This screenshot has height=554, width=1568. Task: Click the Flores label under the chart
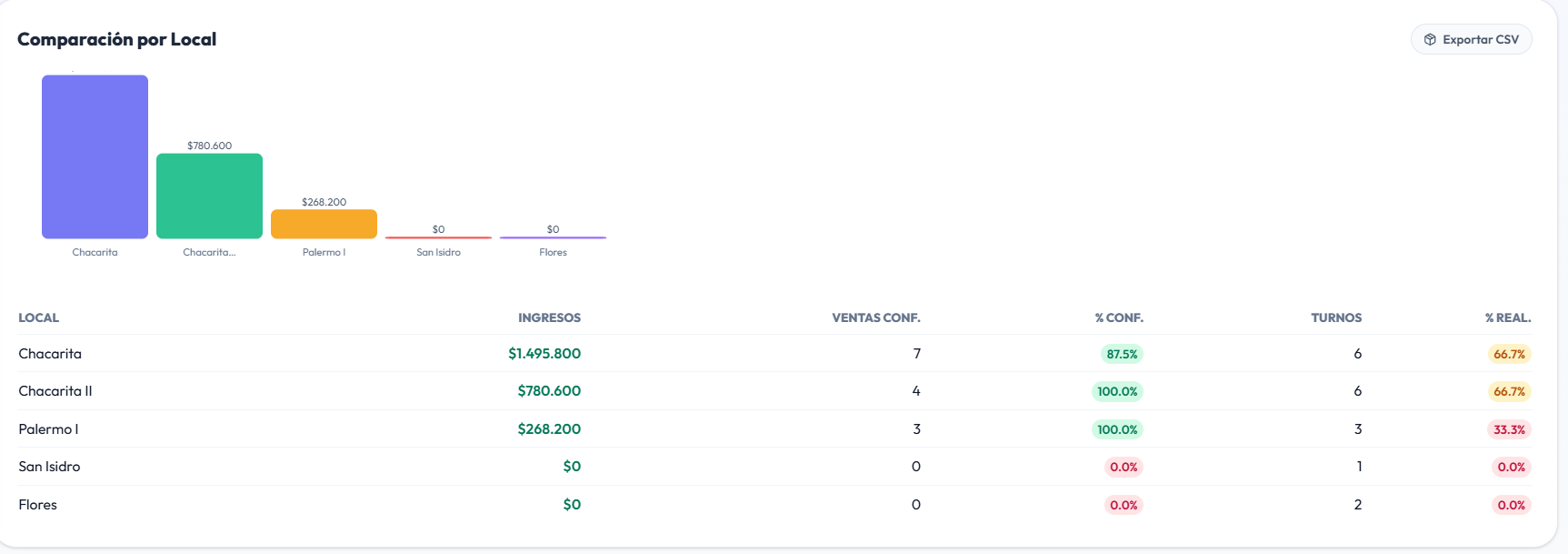click(x=553, y=252)
